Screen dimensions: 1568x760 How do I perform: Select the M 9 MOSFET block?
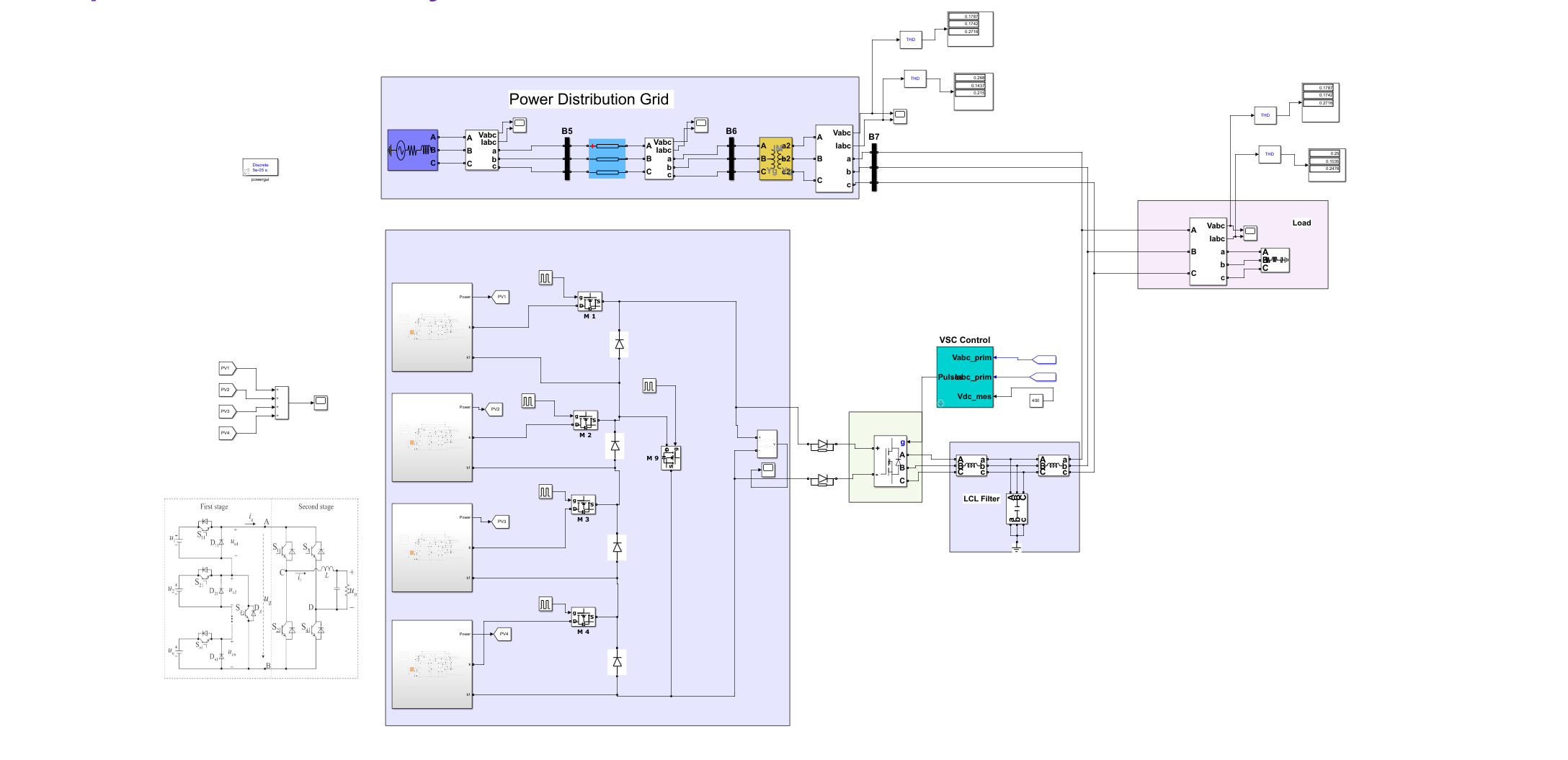(x=671, y=457)
